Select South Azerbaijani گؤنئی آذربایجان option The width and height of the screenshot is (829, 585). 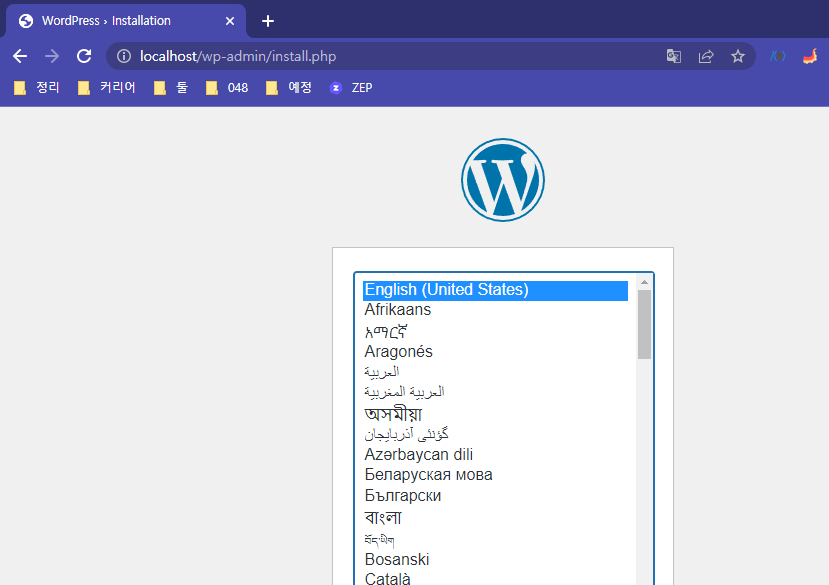495,434
